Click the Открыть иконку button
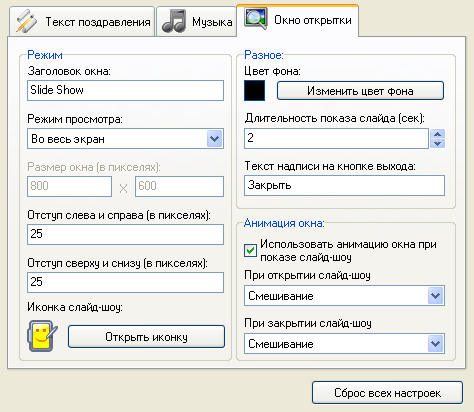474x412 pixels. 146,337
